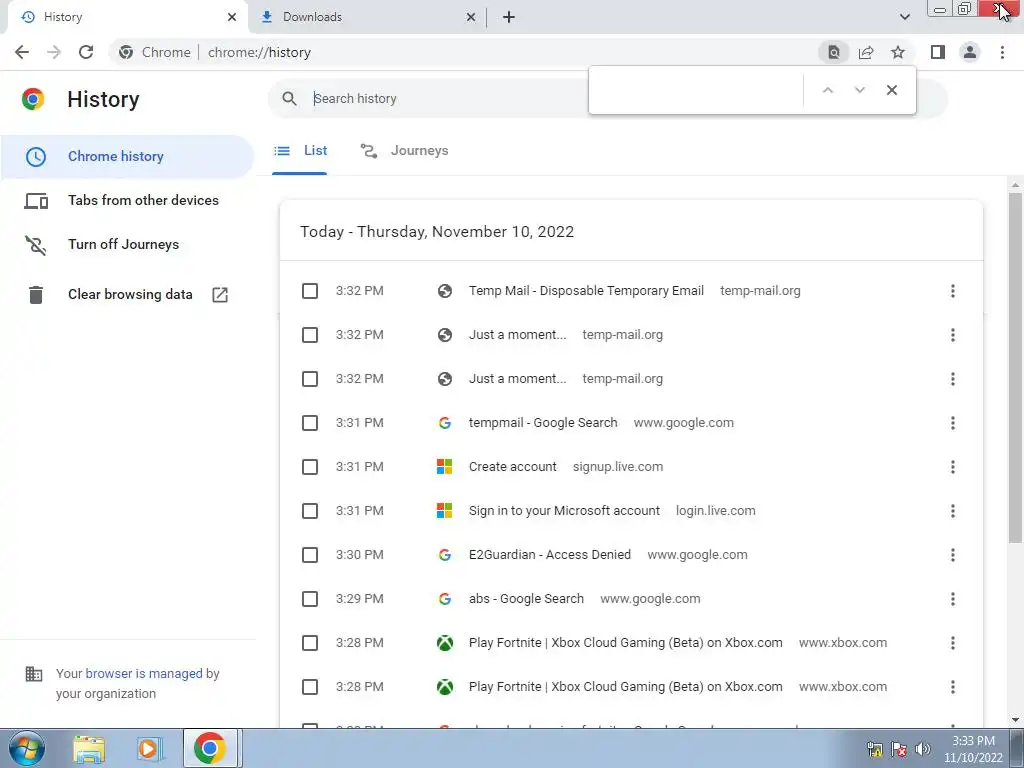Share this page using the share icon
This screenshot has width=1024, height=768.
pos(866,52)
